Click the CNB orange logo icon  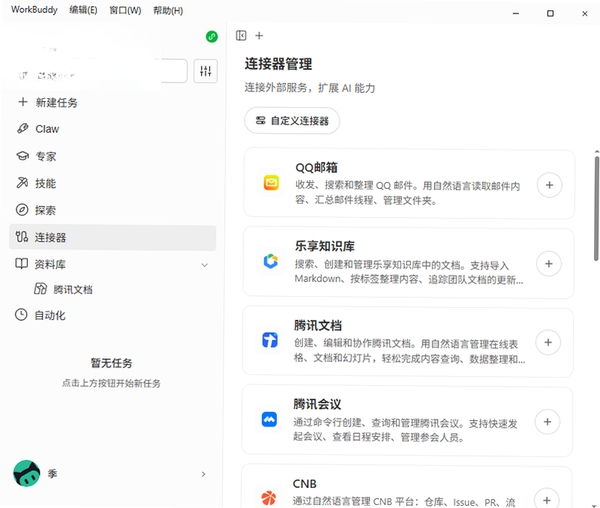tap(269, 498)
